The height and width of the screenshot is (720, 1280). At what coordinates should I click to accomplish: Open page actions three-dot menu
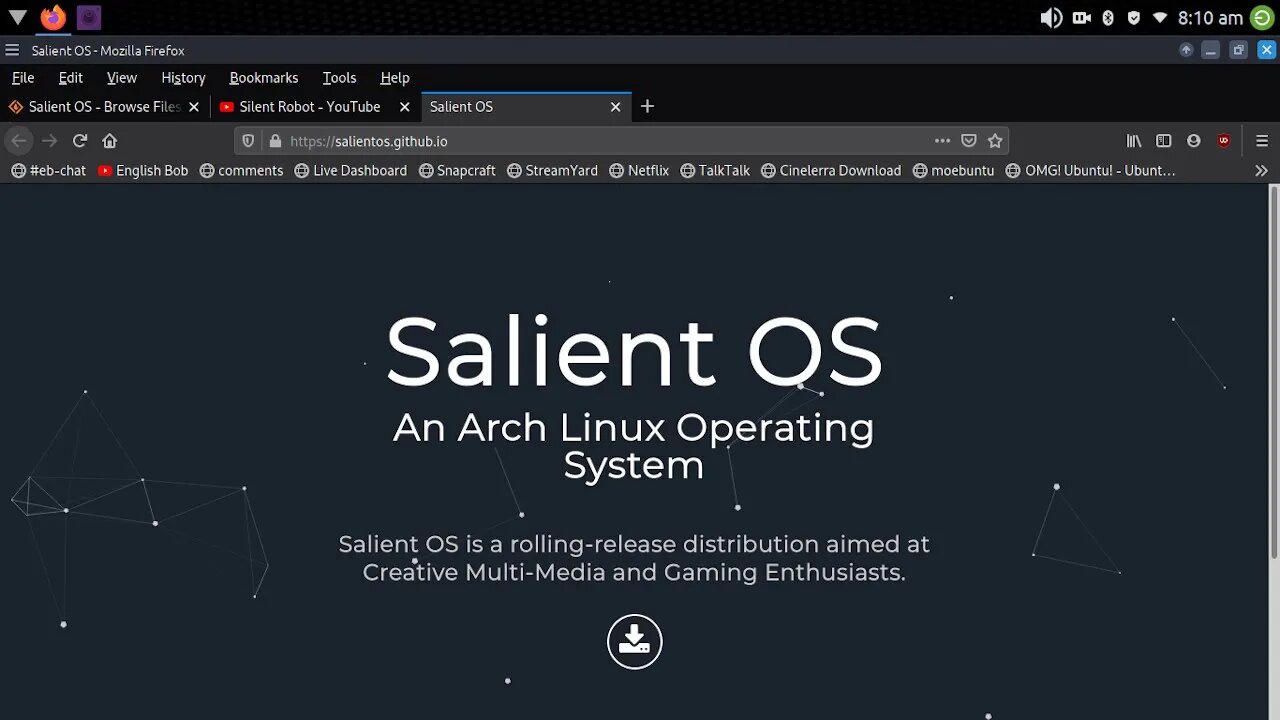pyautogui.click(x=942, y=141)
